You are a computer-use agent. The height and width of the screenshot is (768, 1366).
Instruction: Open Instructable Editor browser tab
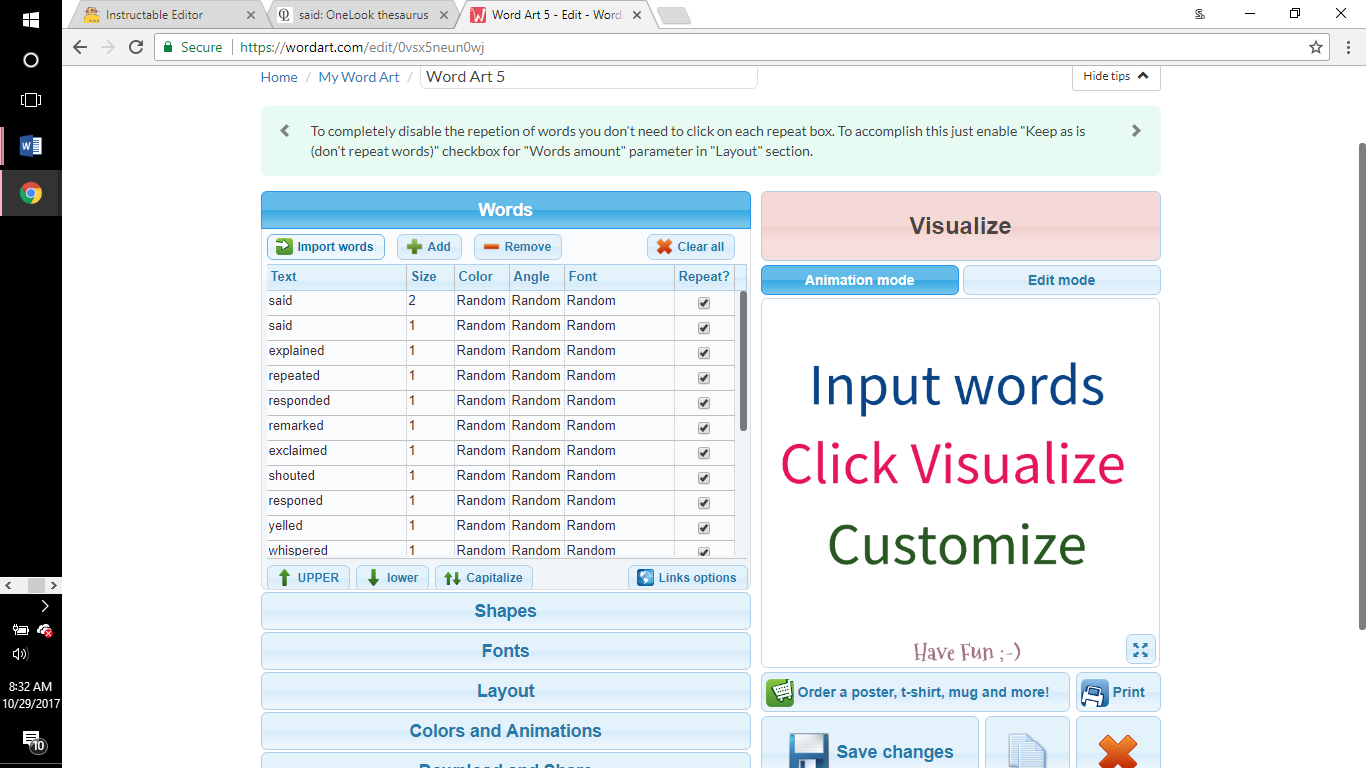[165, 15]
